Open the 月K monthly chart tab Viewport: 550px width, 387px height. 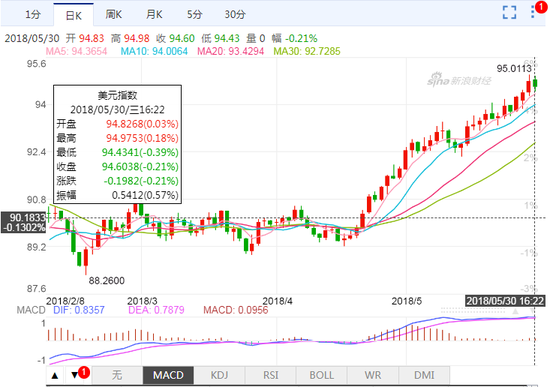(154, 15)
